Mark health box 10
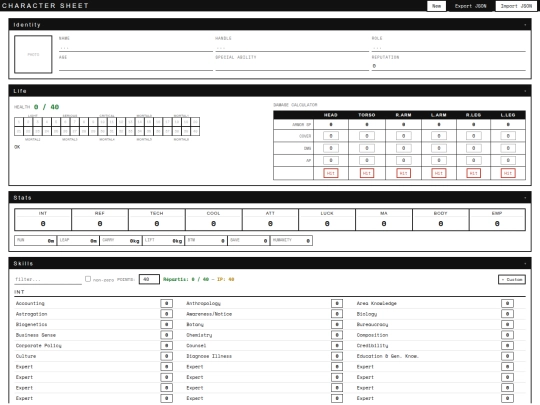 tap(102, 122)
